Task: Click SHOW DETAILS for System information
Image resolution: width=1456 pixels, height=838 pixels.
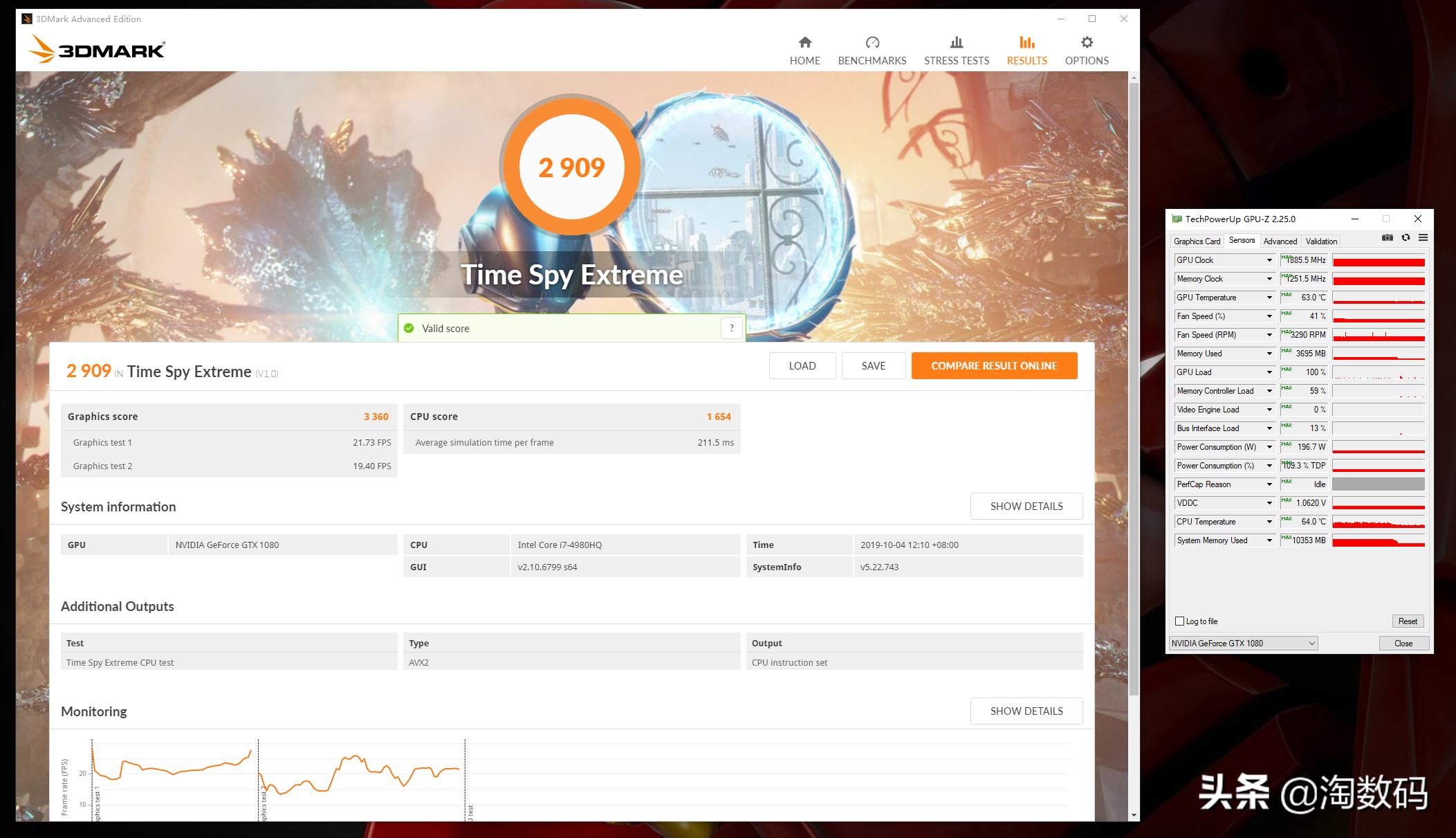Action: coord(1026,507)
